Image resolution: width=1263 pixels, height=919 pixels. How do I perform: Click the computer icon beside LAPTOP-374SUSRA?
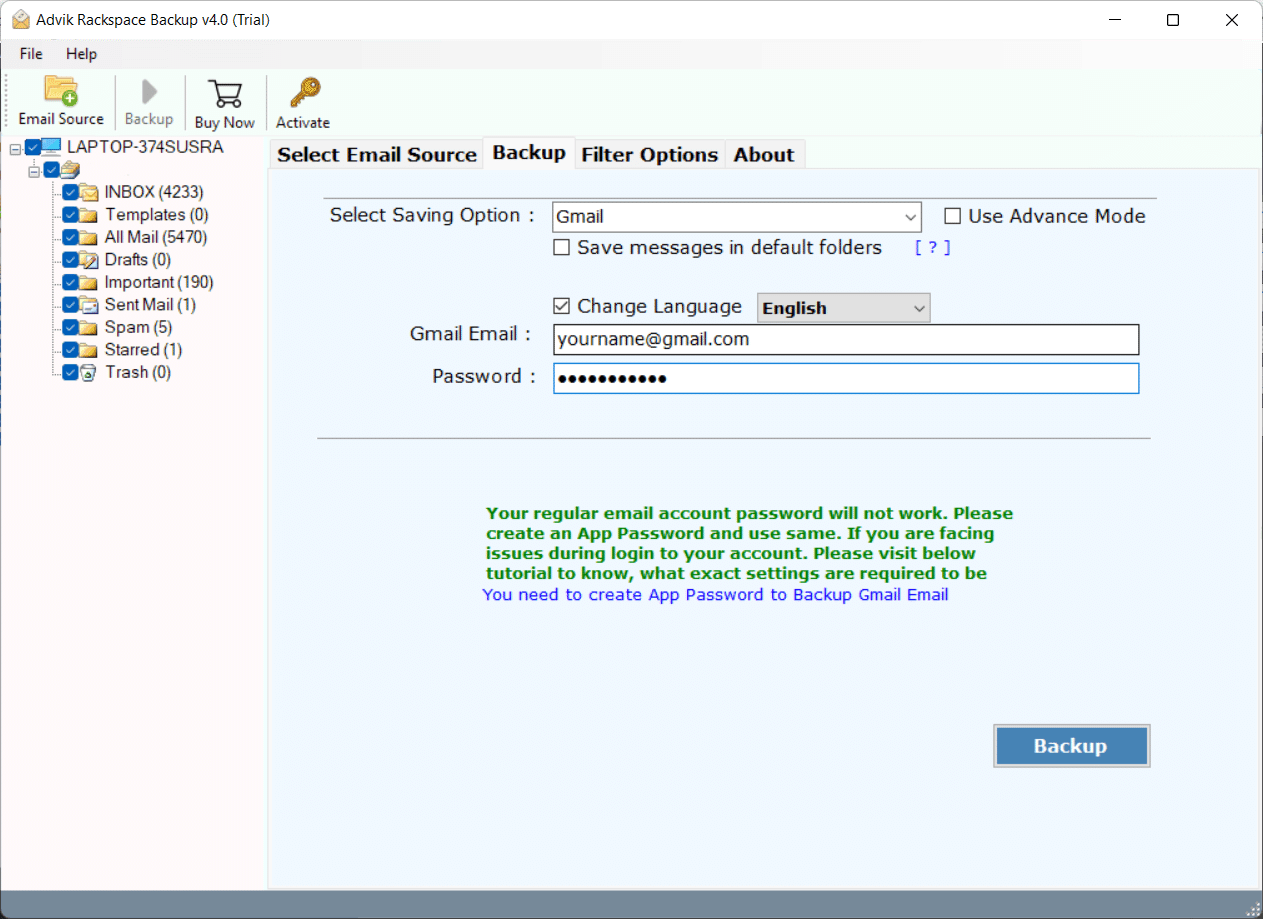pos(51,147)
